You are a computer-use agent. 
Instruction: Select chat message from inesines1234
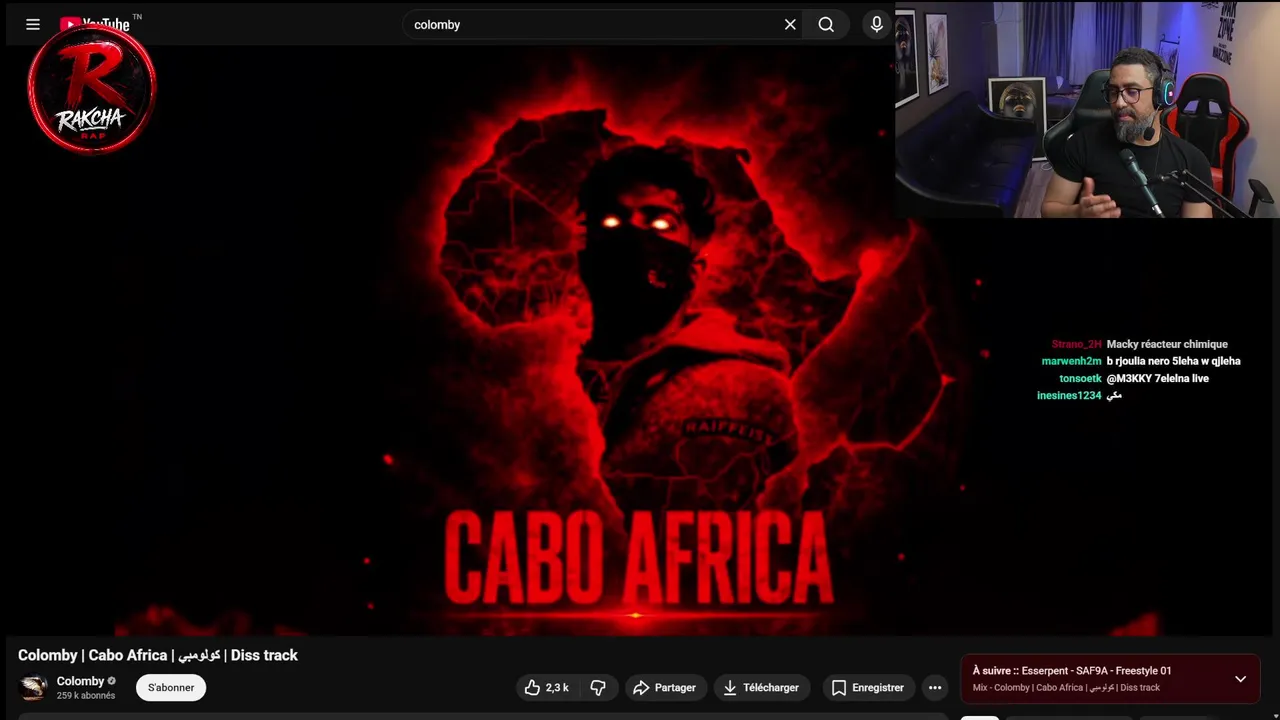1079,395
